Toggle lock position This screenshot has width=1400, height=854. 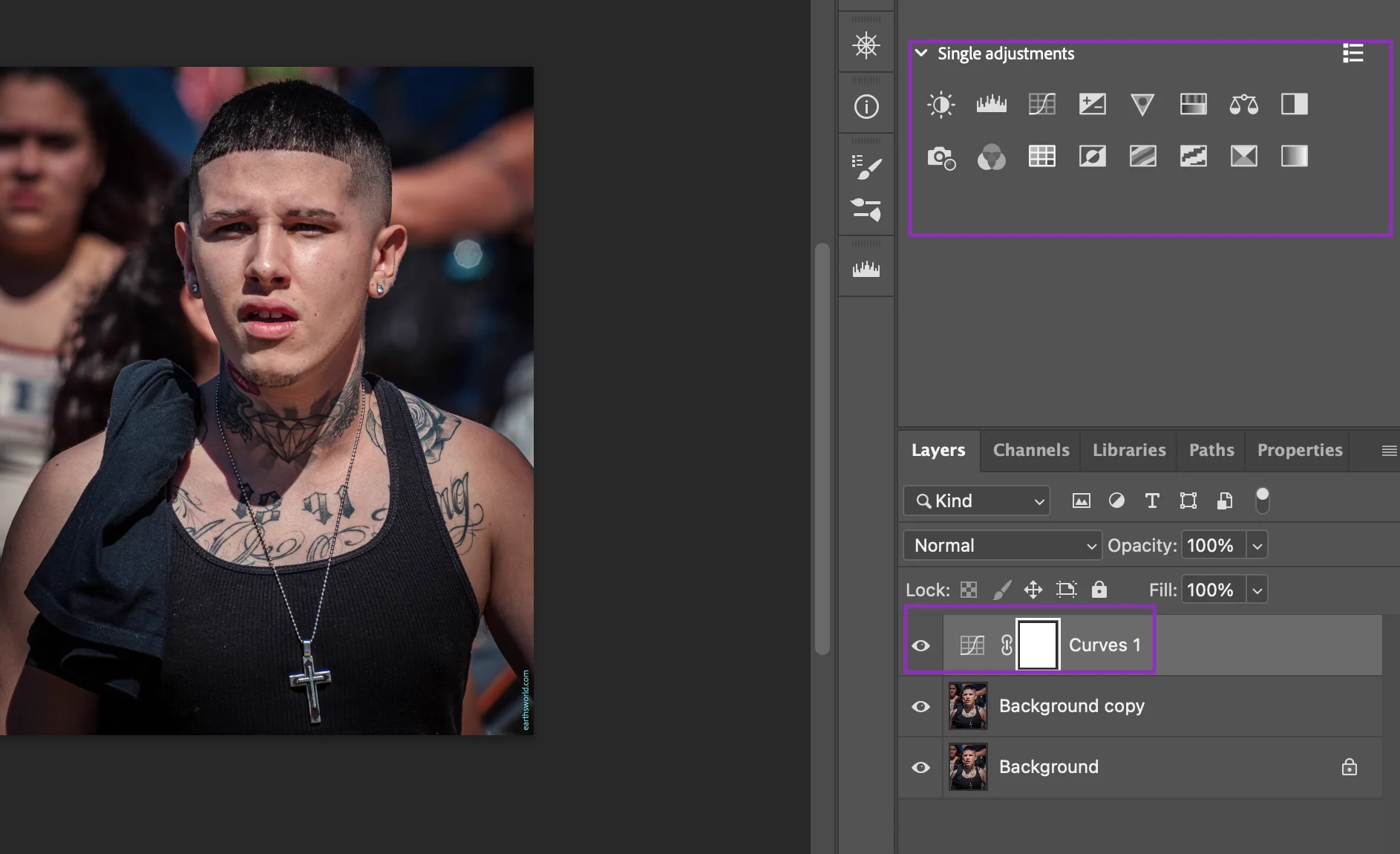1033,590
